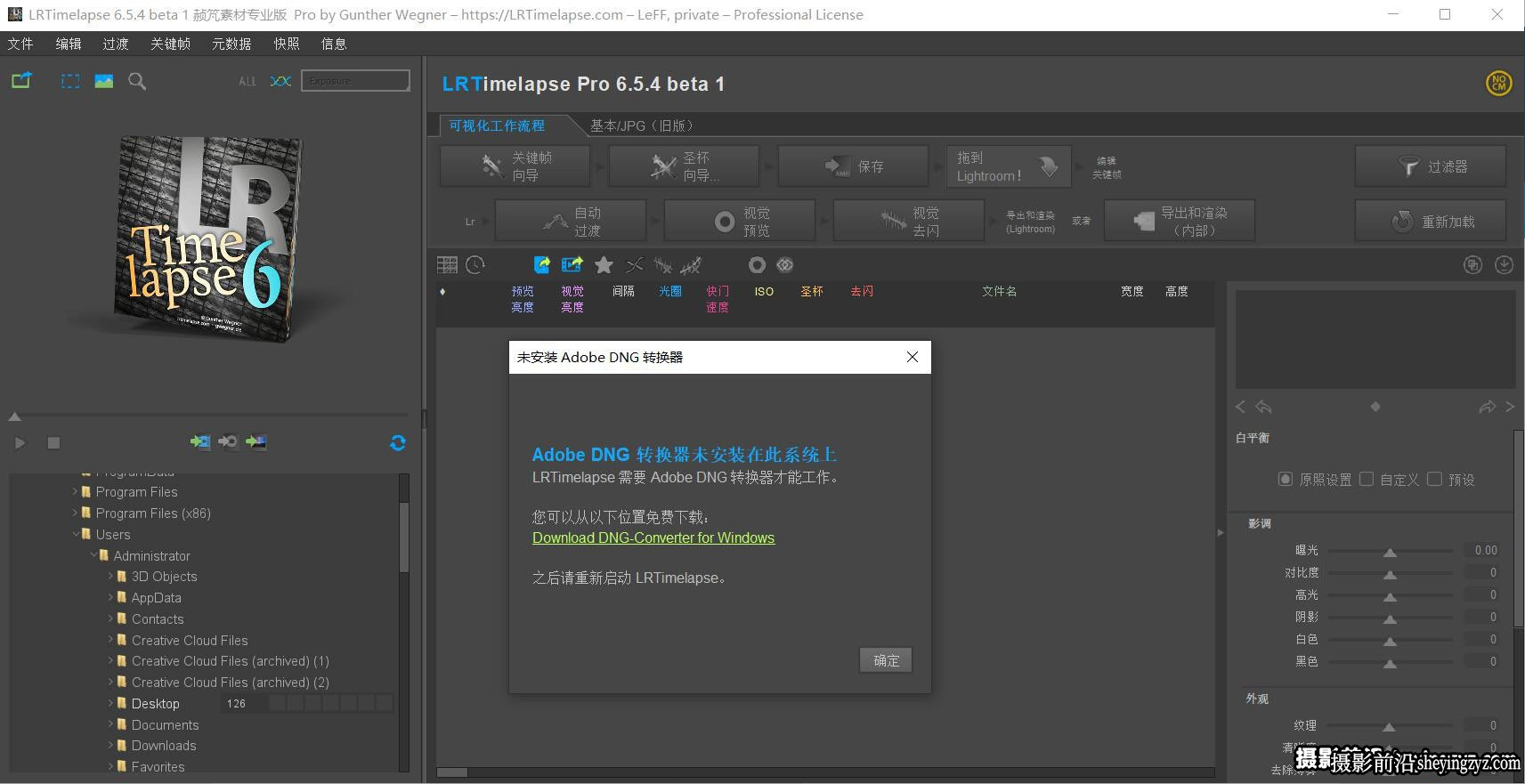Select Creative Cloud Files (archived) (2) folder

230,682
